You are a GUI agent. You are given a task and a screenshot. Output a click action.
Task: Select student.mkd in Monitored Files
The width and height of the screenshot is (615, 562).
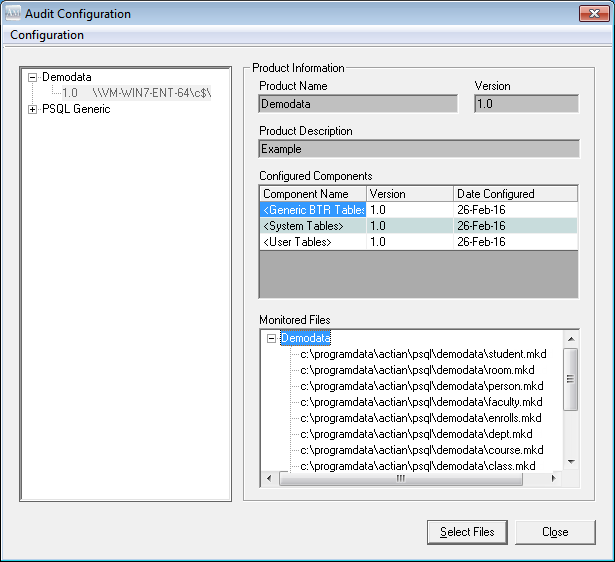tap(423, 354)
